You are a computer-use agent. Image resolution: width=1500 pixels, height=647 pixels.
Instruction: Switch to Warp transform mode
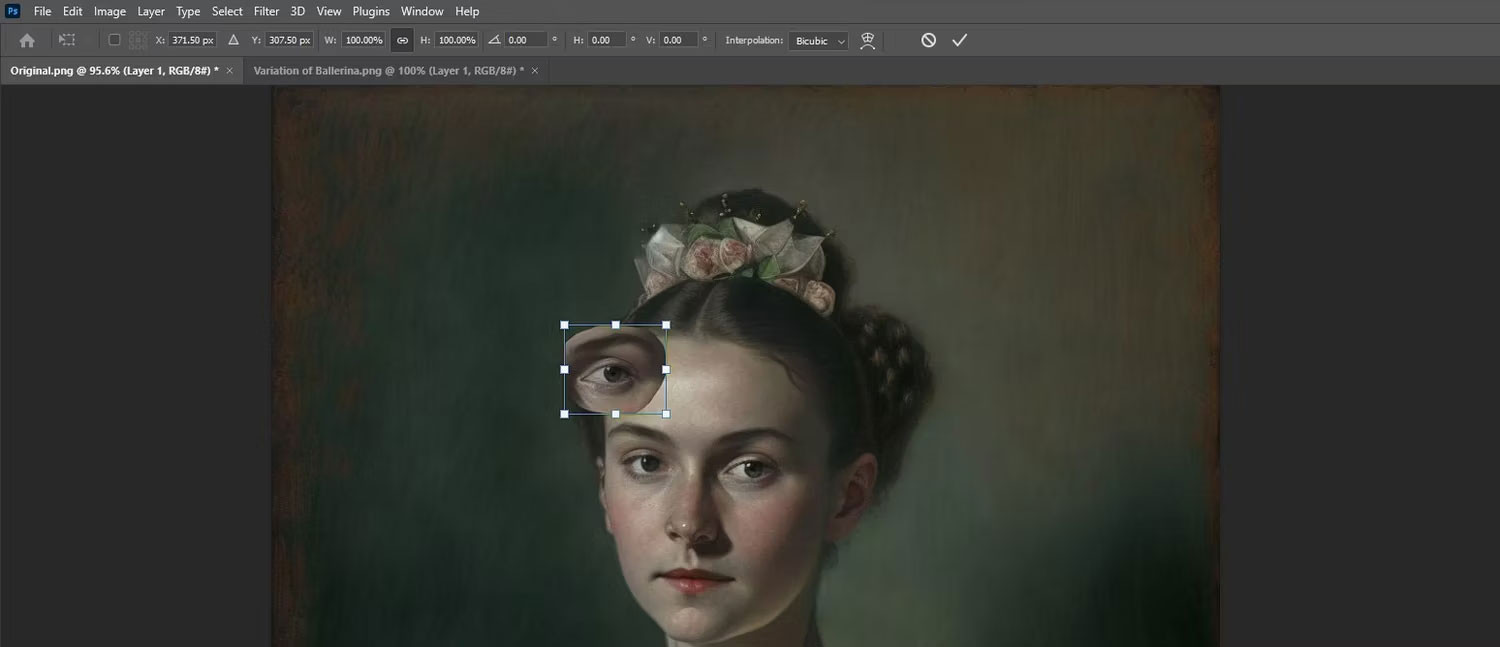pyautogui.click(x=866, y=40)
